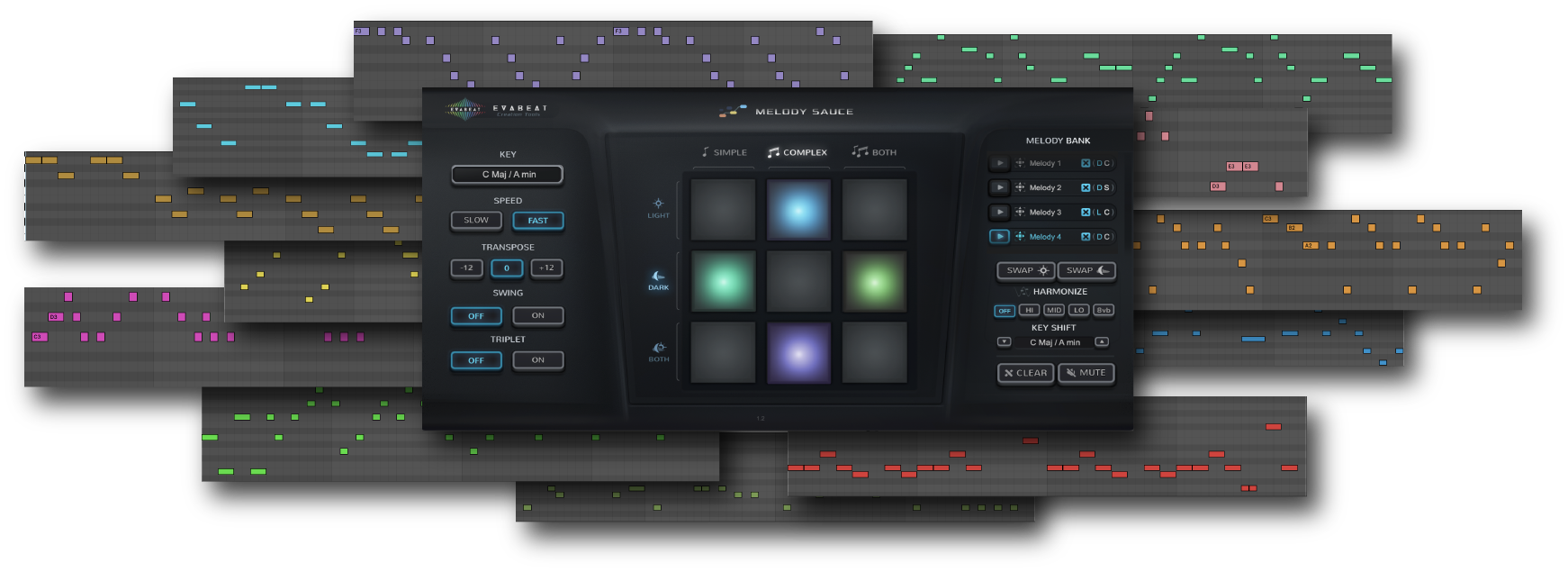Set Harmonize to 8vb

(x=1104, y=310)
